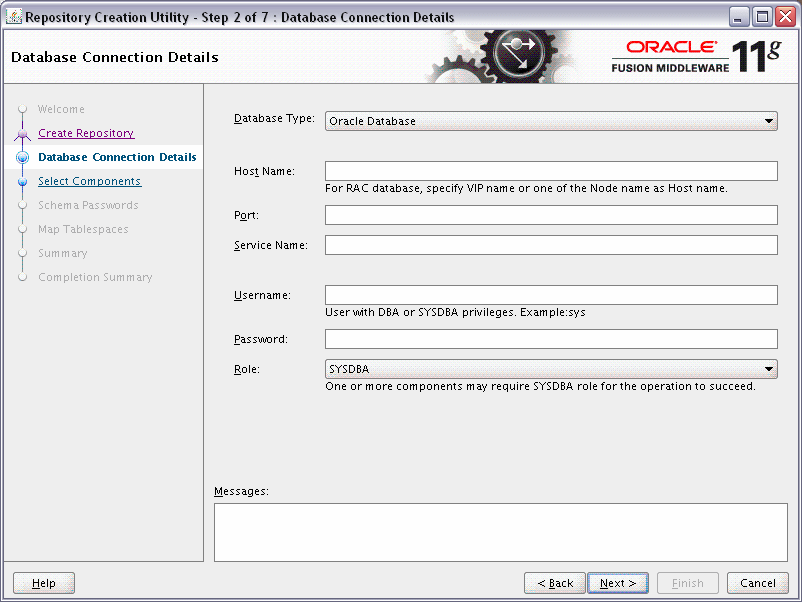The image size is (802, 602).
Task: Click the Service Name field
Action: tap(550, 244)
